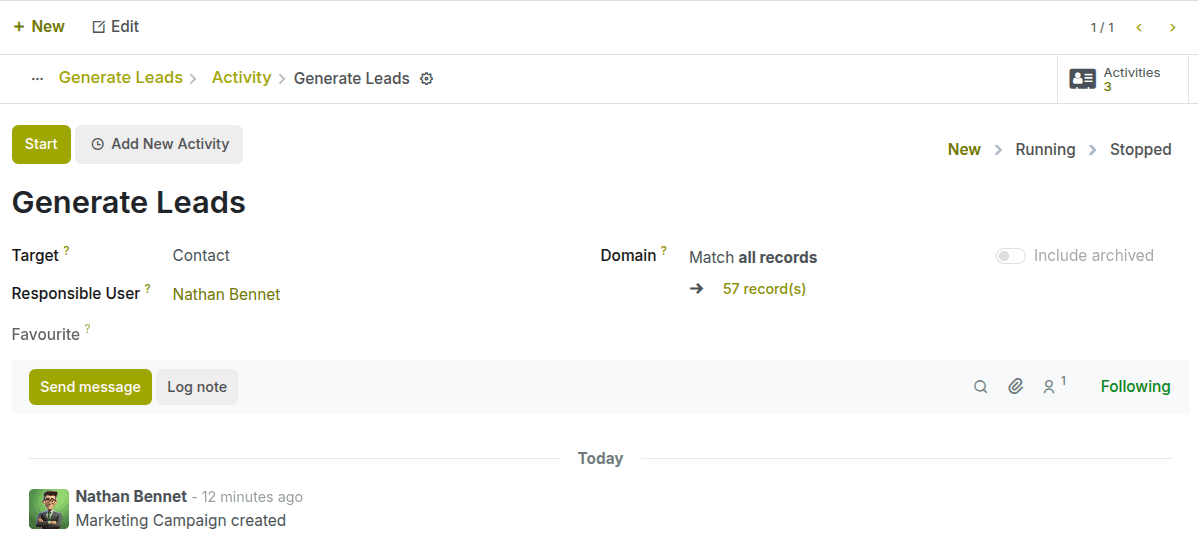The image size is (1198, 546).
Task: Open the 57 record(s) link
Action: tap(764, 289)
